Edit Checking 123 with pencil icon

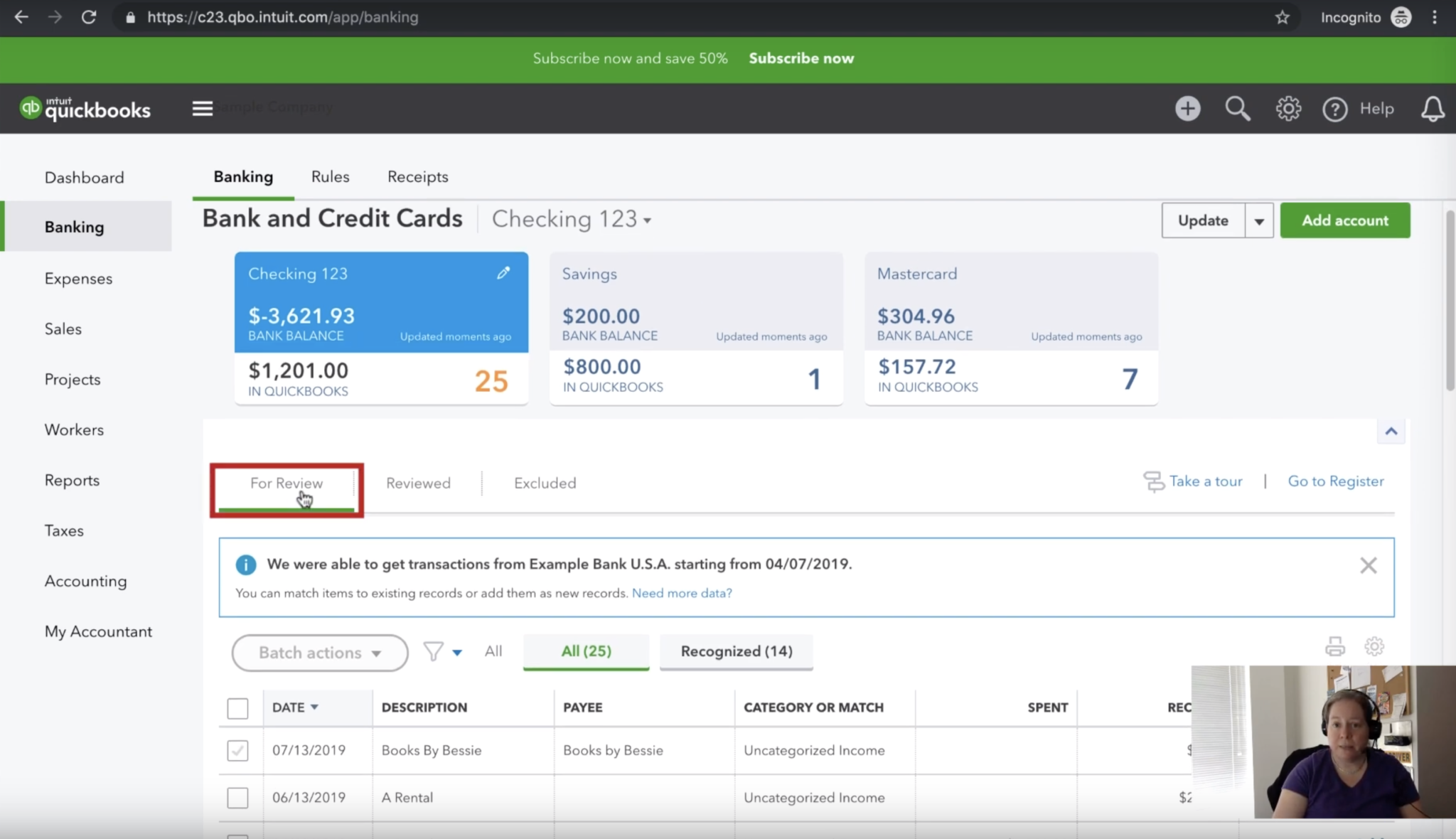pos(503,273)
